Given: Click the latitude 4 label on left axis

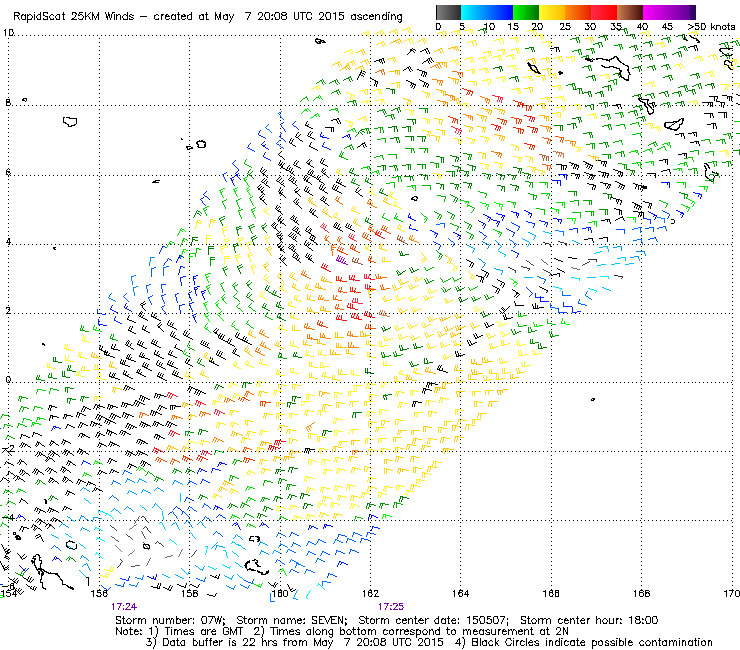Looking at the screenshot, I should click(8, 242).
